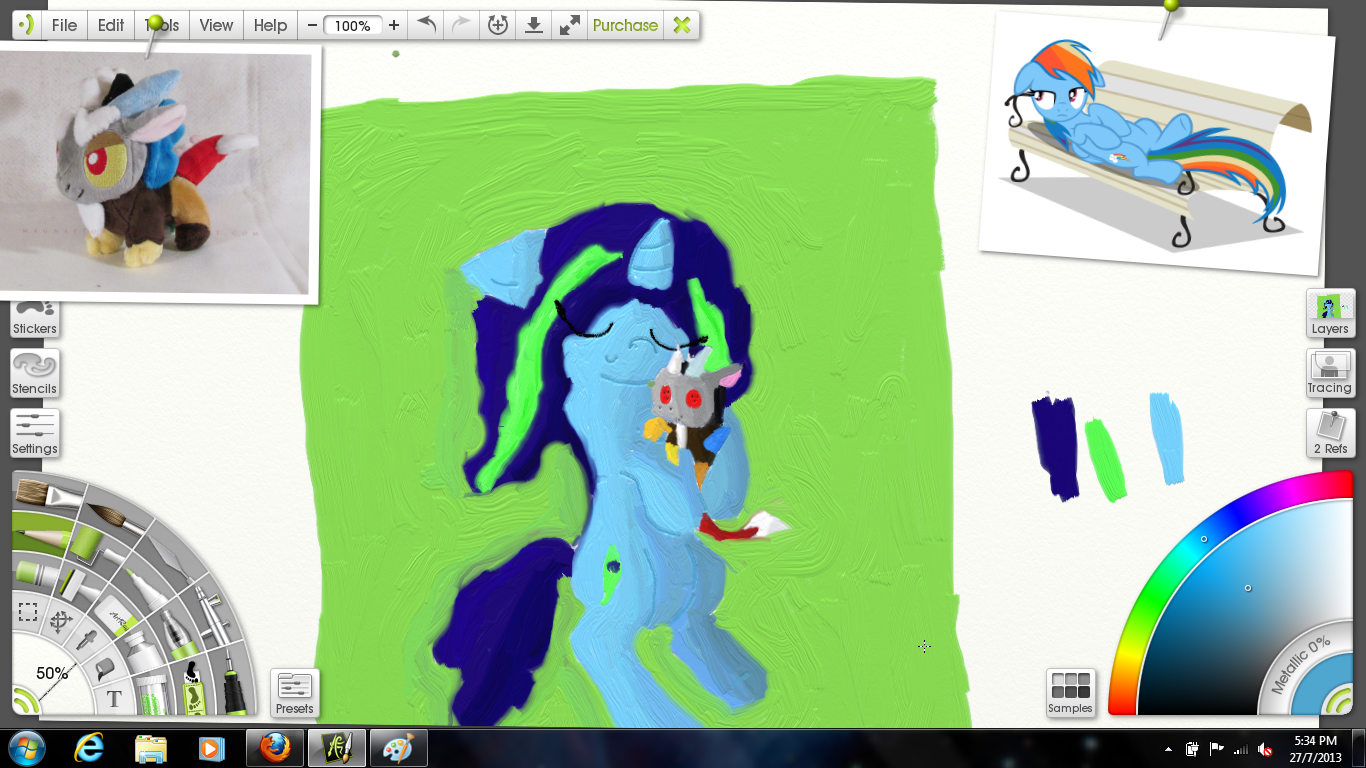Select the Airbrush tool
1366x768 pixels.
pyautogui.click(x=213, y=617)
